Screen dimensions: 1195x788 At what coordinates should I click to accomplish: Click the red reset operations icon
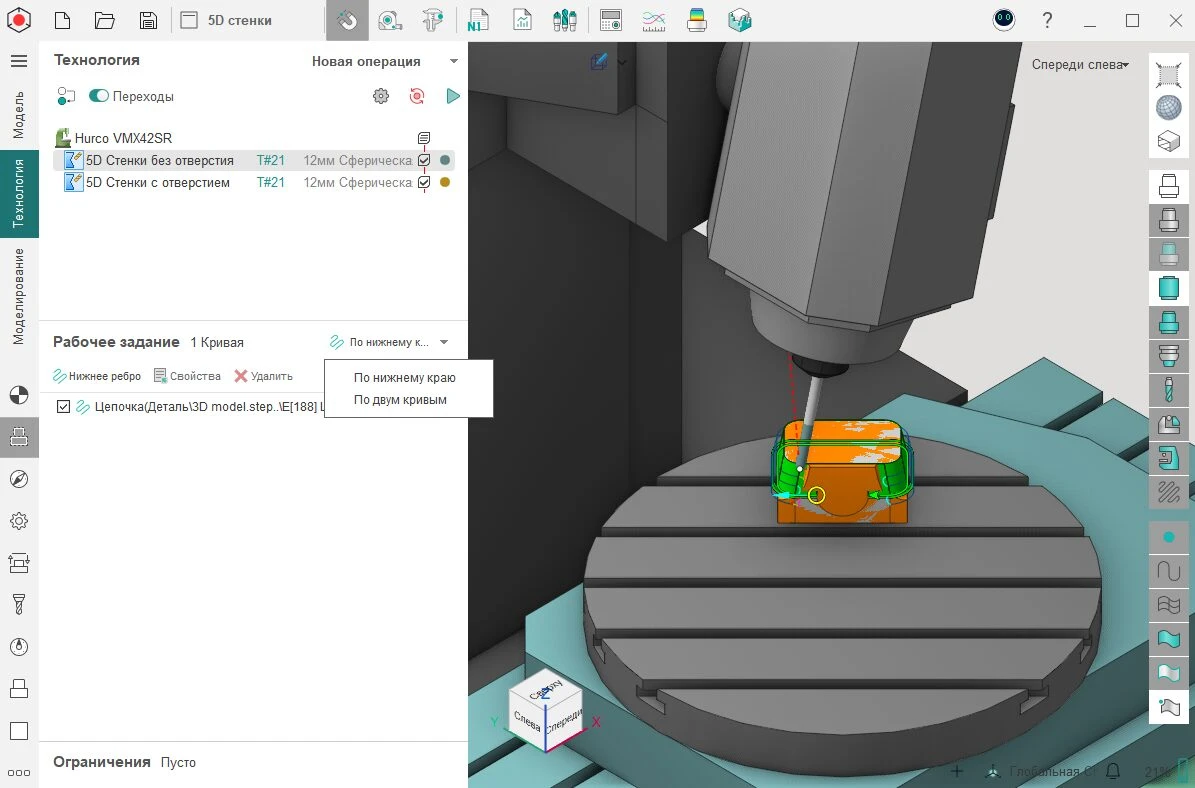pos(417,96)
